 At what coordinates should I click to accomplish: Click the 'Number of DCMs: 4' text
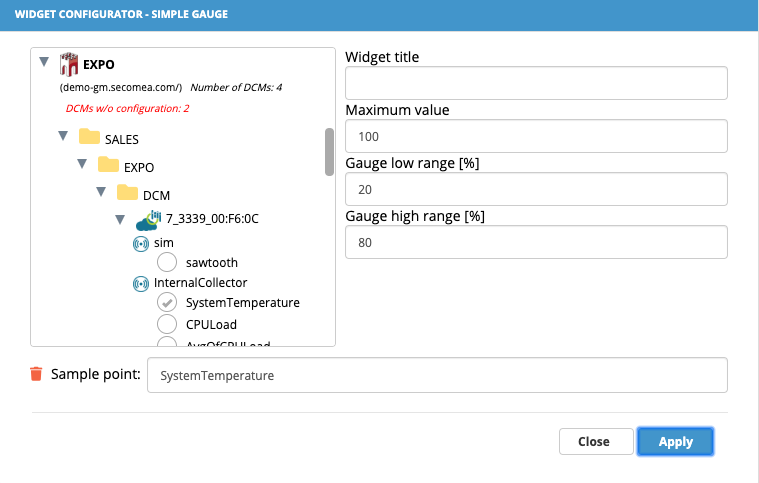[x=236, y=88]
